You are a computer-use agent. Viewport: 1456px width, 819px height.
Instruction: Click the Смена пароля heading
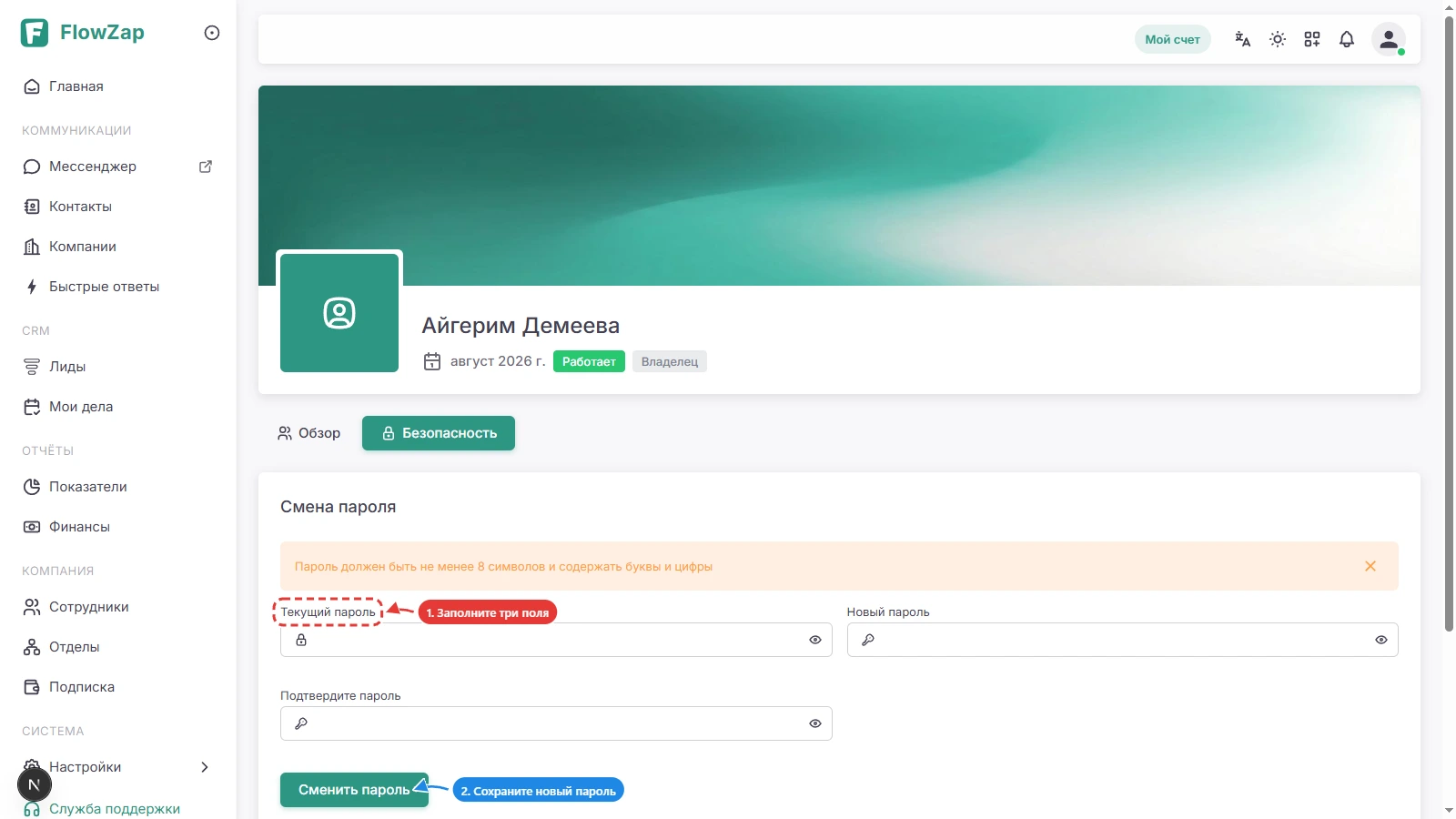[338, 507]
